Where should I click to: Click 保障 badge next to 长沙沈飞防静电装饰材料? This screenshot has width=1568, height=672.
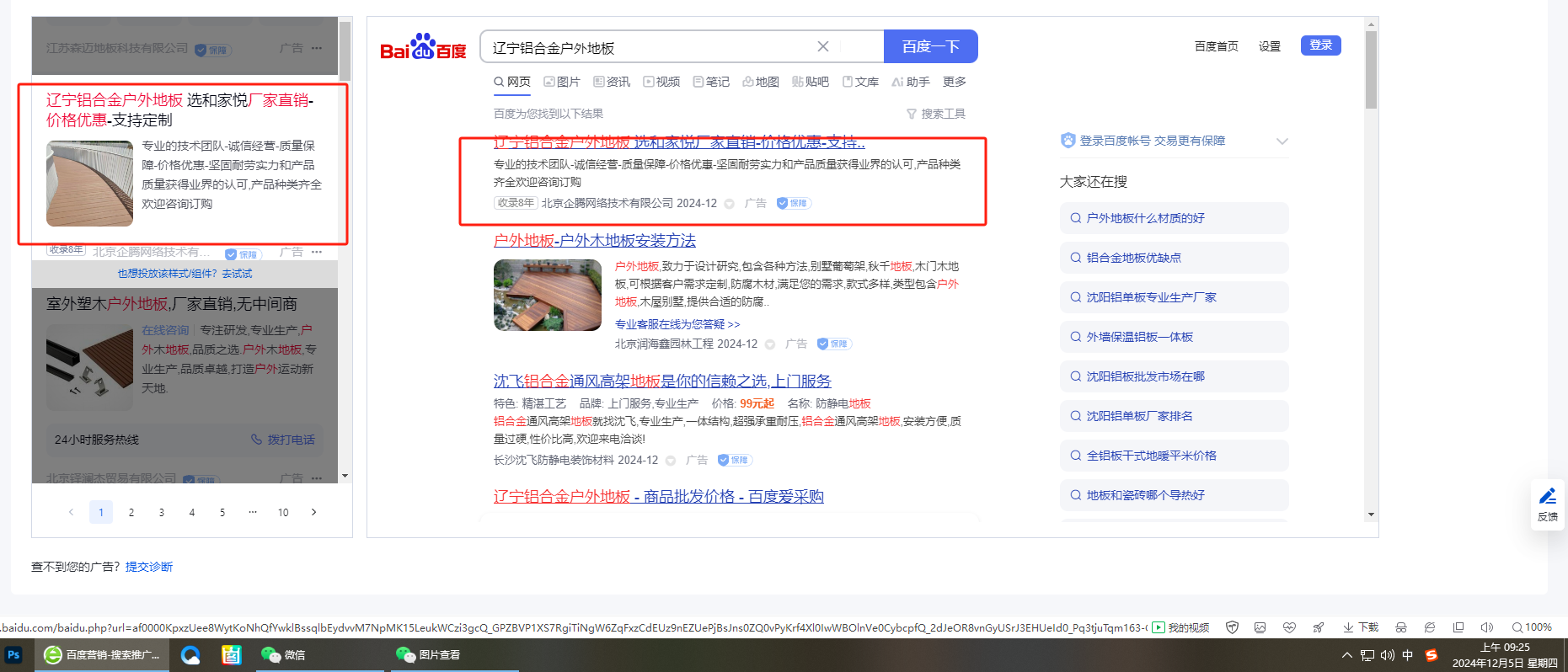tap(735, 460)
